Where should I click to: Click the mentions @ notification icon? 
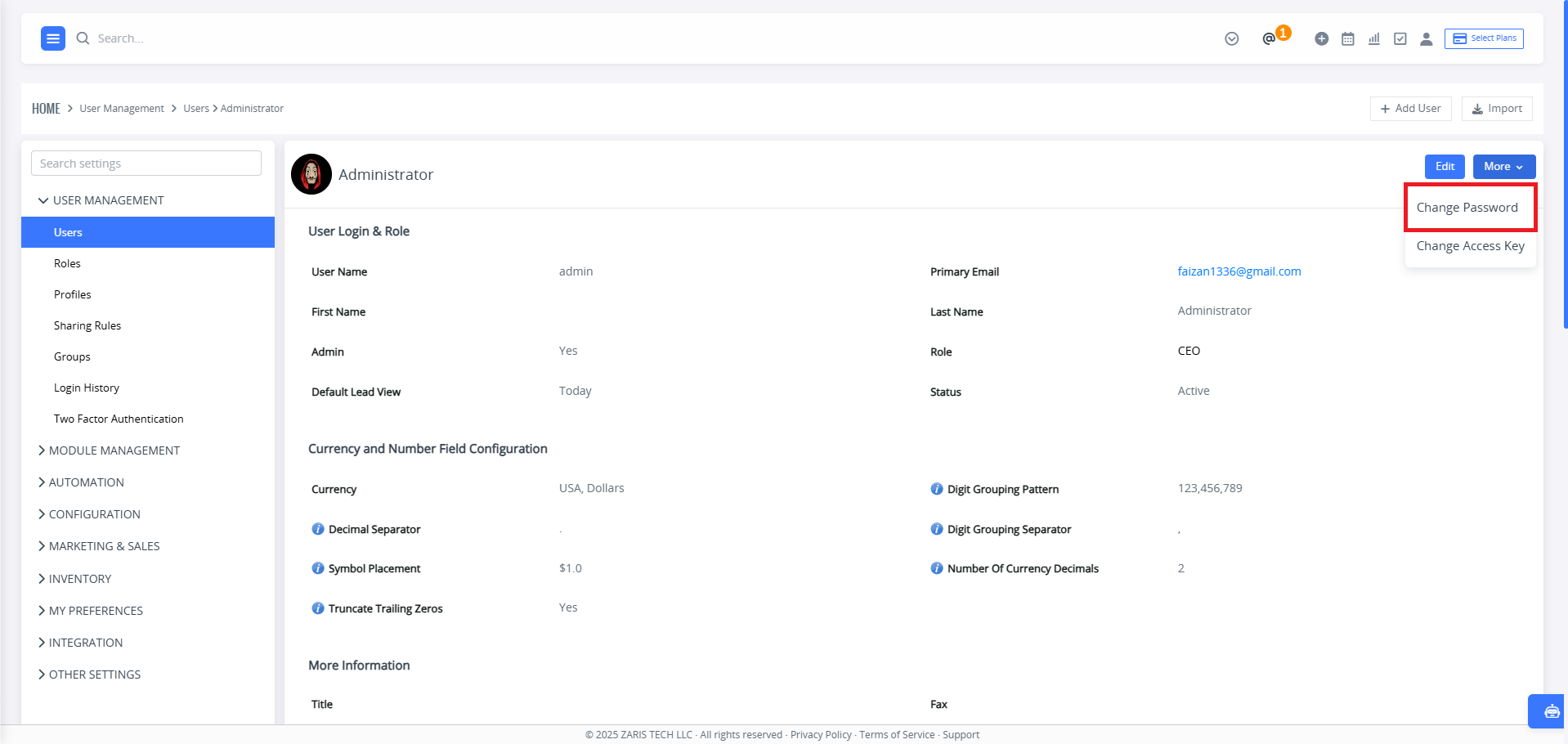point(1269,38)
